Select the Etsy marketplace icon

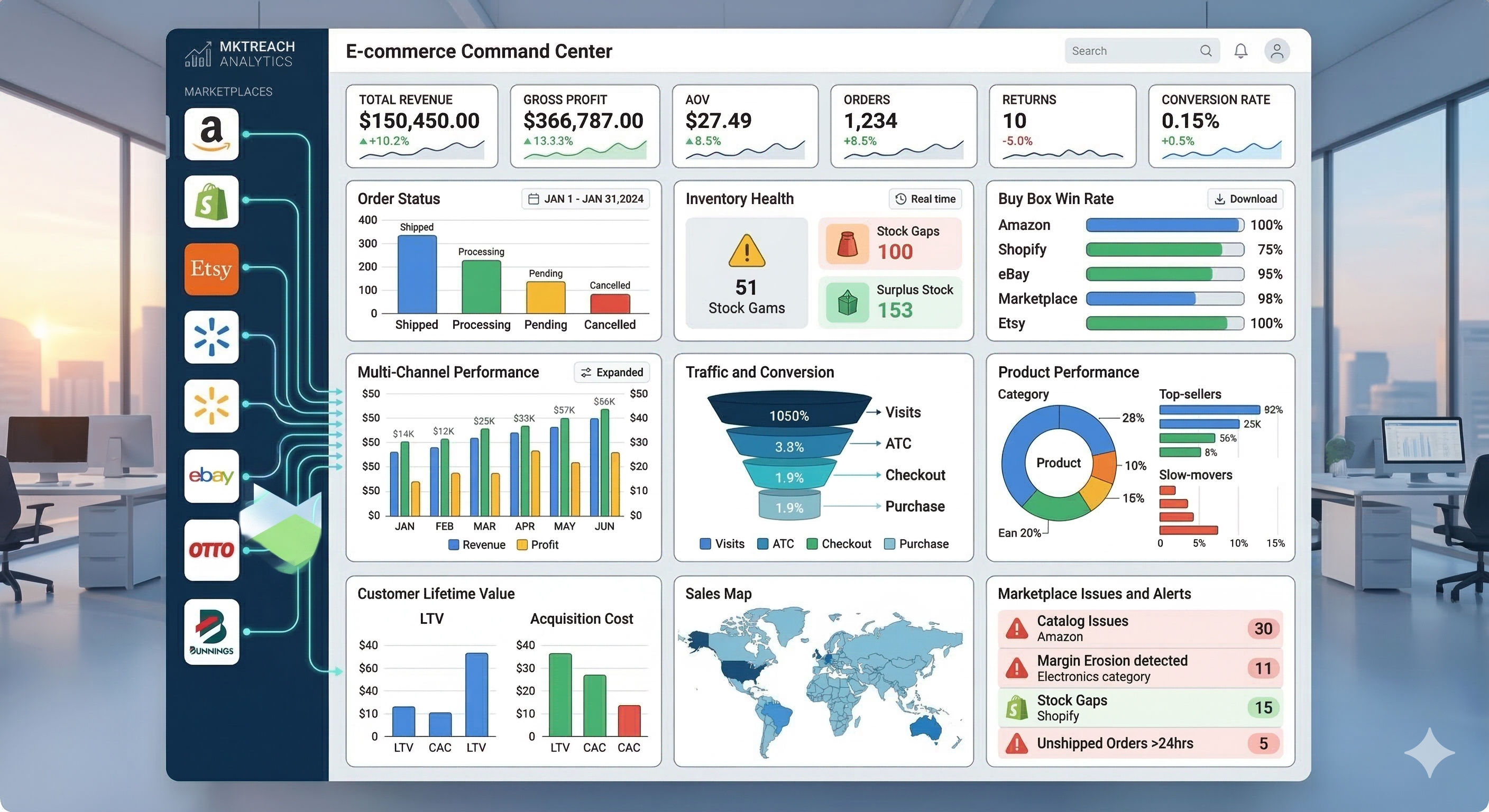212,269
